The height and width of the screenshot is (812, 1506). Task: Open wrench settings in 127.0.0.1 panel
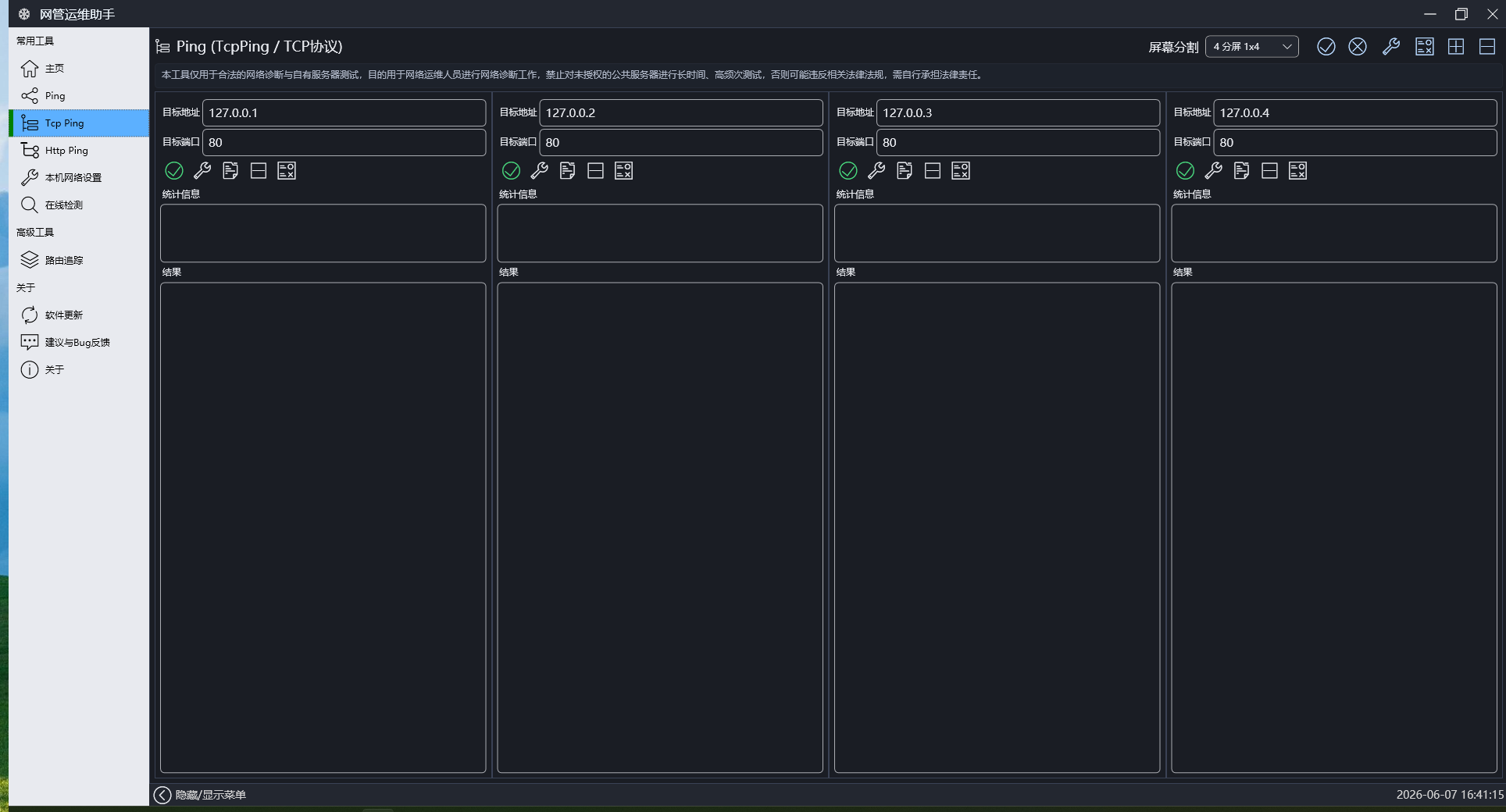202,170
